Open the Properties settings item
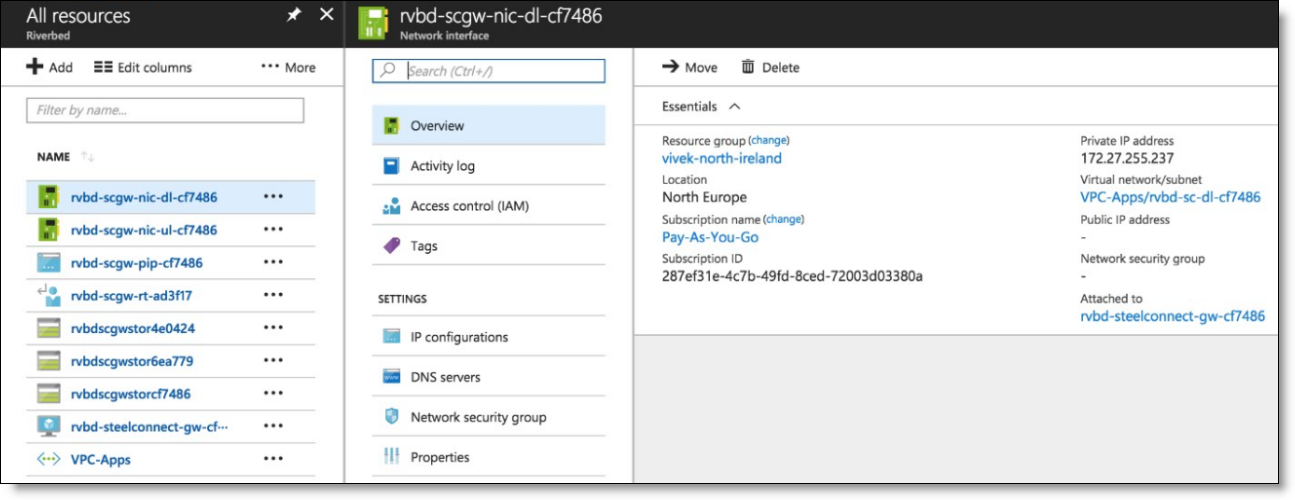 (x=489, y=457)
